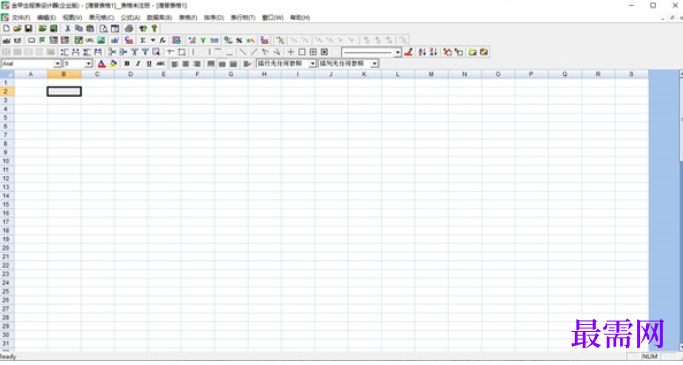Open the 编辑(E) menu
The height and width of the screenshot is (365, 683).
[x=46, y=18]
